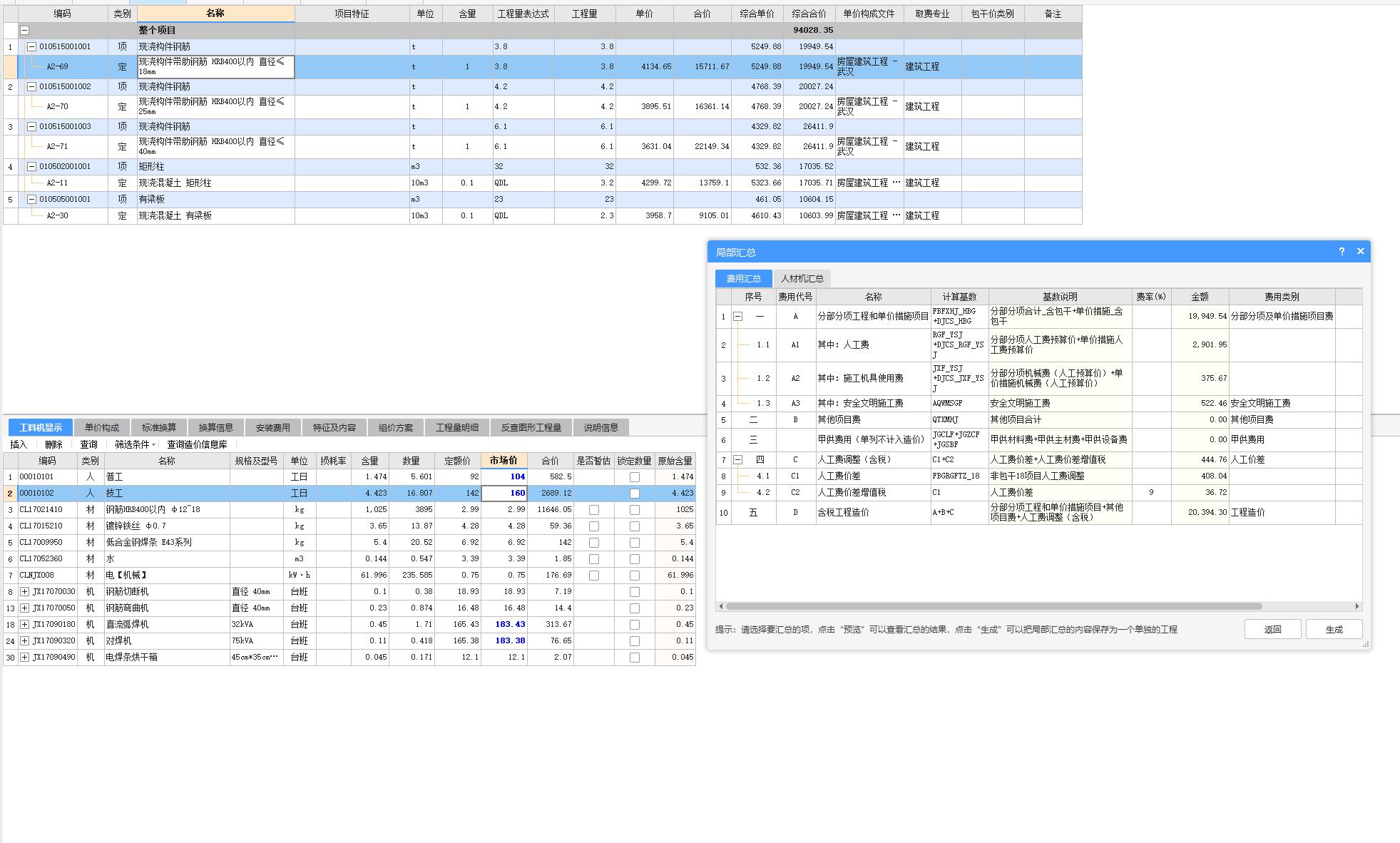
Task: Toggle 锁定数量 for 钢筋切断机 row
Action: tap(635, 591)
